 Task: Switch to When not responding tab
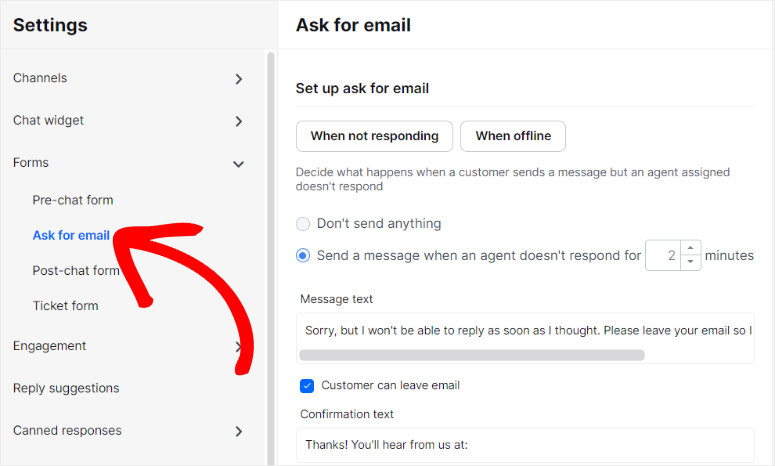pyautogui.click(x=374, y=136)
